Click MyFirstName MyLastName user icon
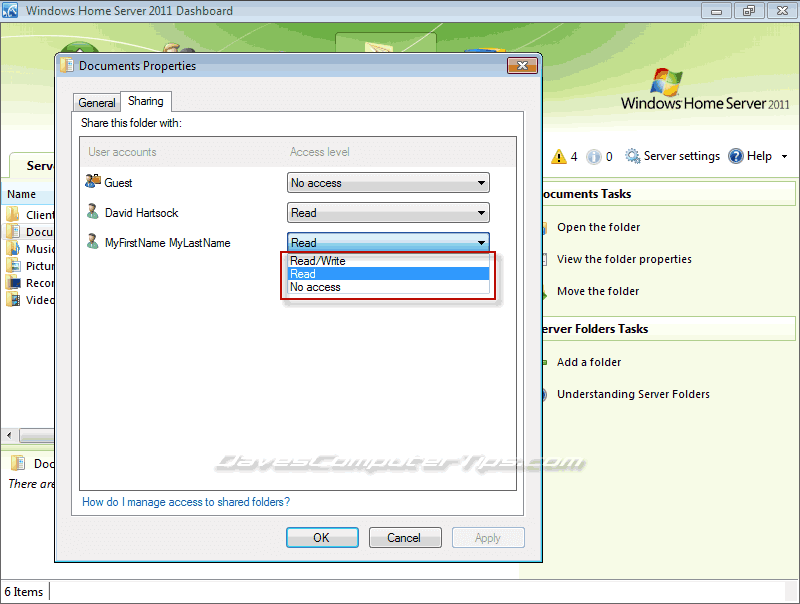 coord(92,241)
